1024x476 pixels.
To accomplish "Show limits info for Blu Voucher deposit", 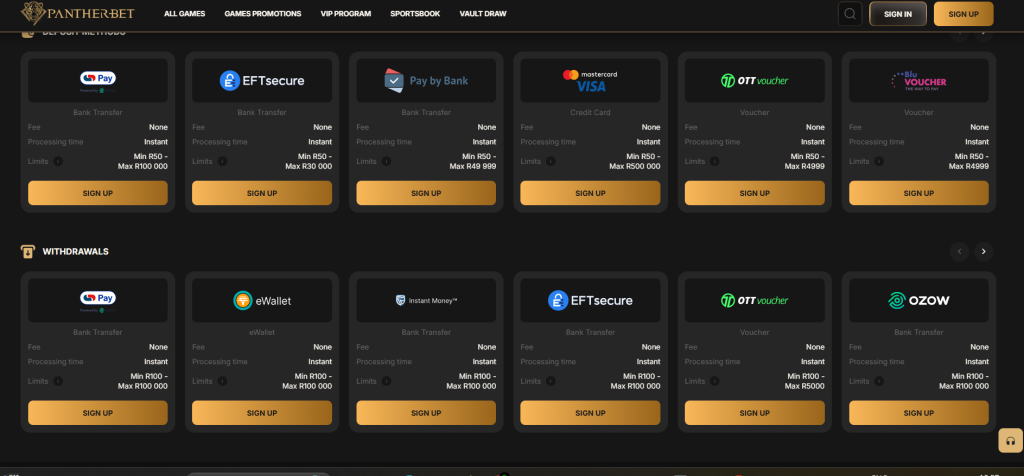I will [x=879, y=161].
